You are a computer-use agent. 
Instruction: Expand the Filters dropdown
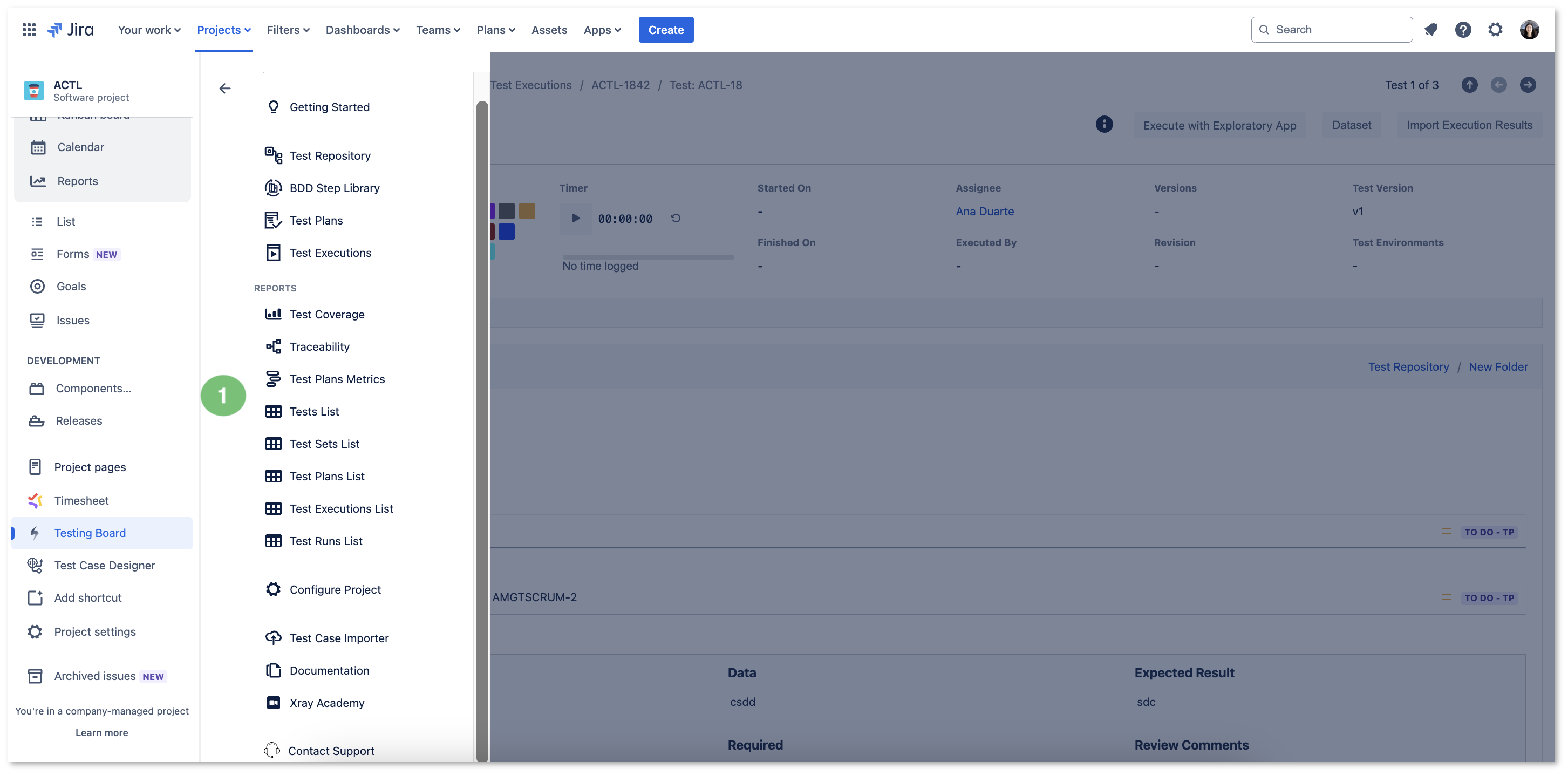click(288, 30)
